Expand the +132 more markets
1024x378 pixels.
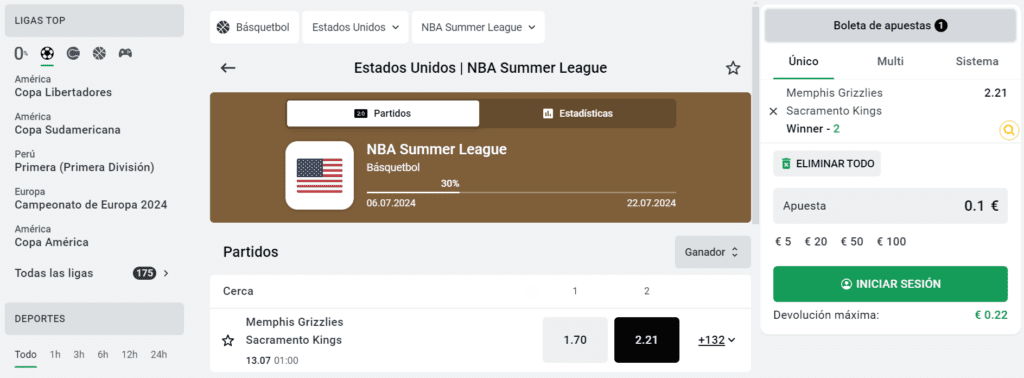click(x=716, y=340)
